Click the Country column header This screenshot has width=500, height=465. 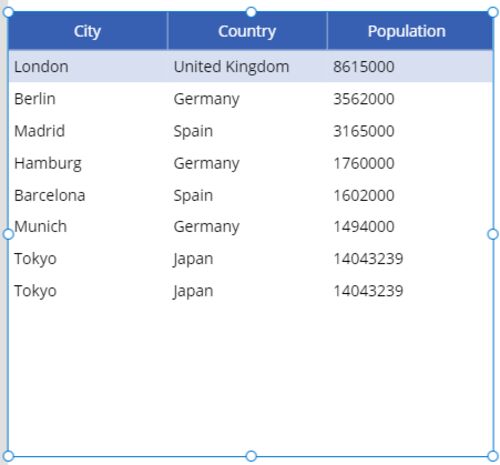click(x=247, y=31)
